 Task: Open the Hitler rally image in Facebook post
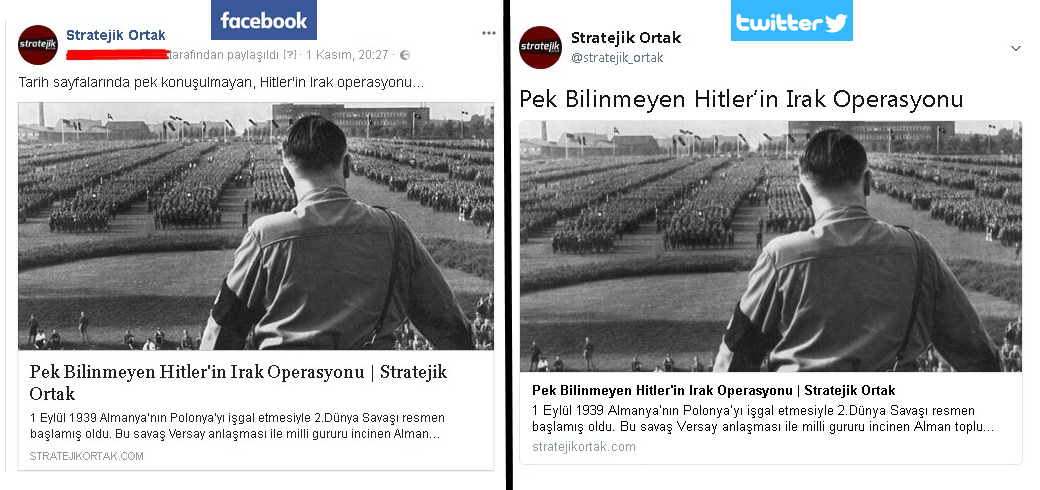point(256,226)
